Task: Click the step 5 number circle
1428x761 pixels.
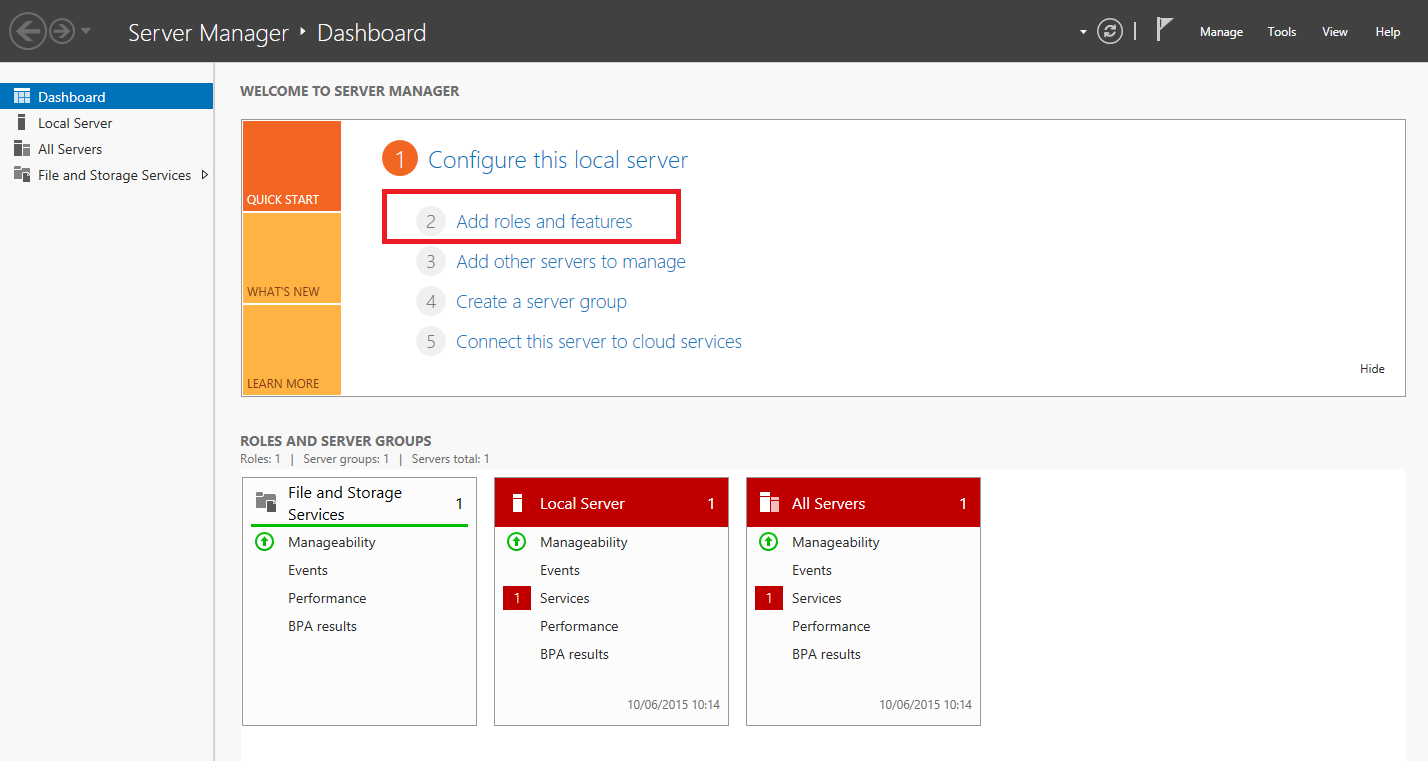Action: 431,342
